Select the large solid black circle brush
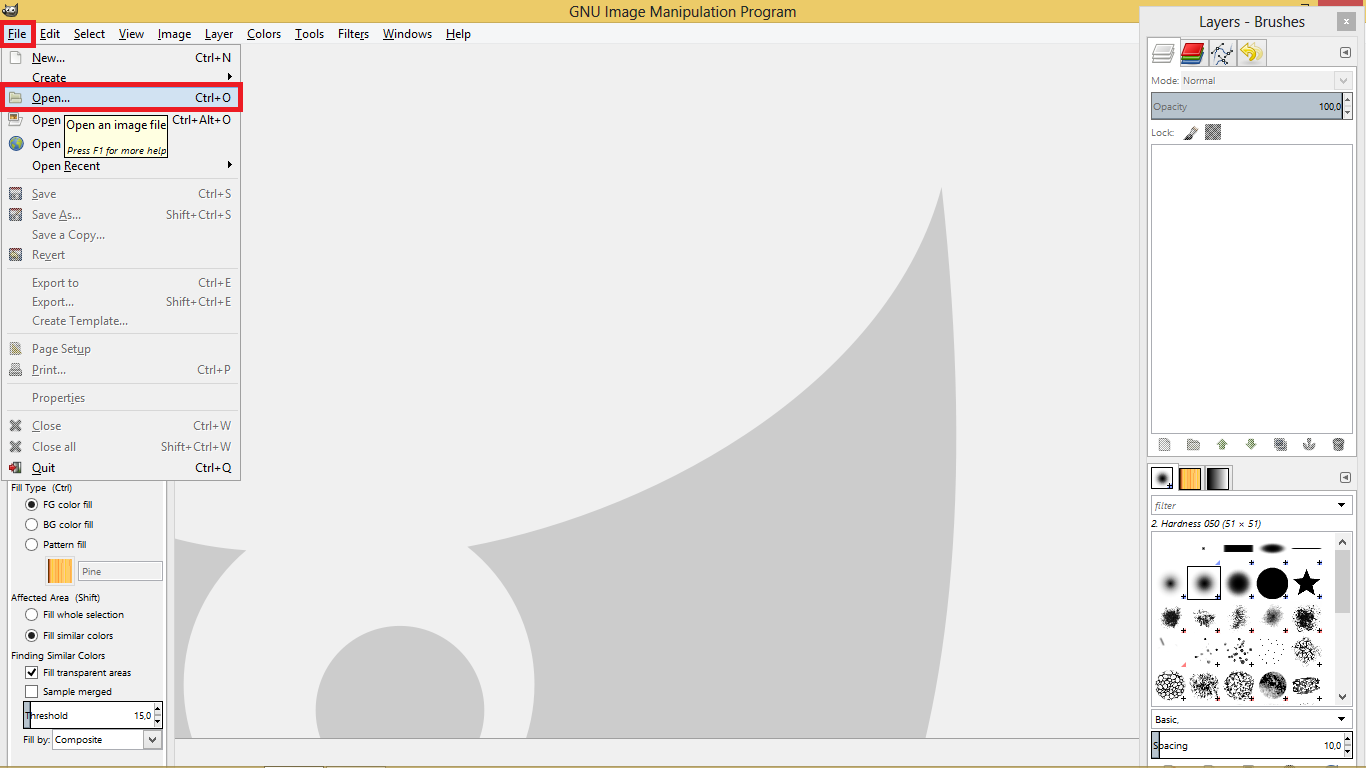This screenshot has height=768, width=1366. (x=1272, y=582)
